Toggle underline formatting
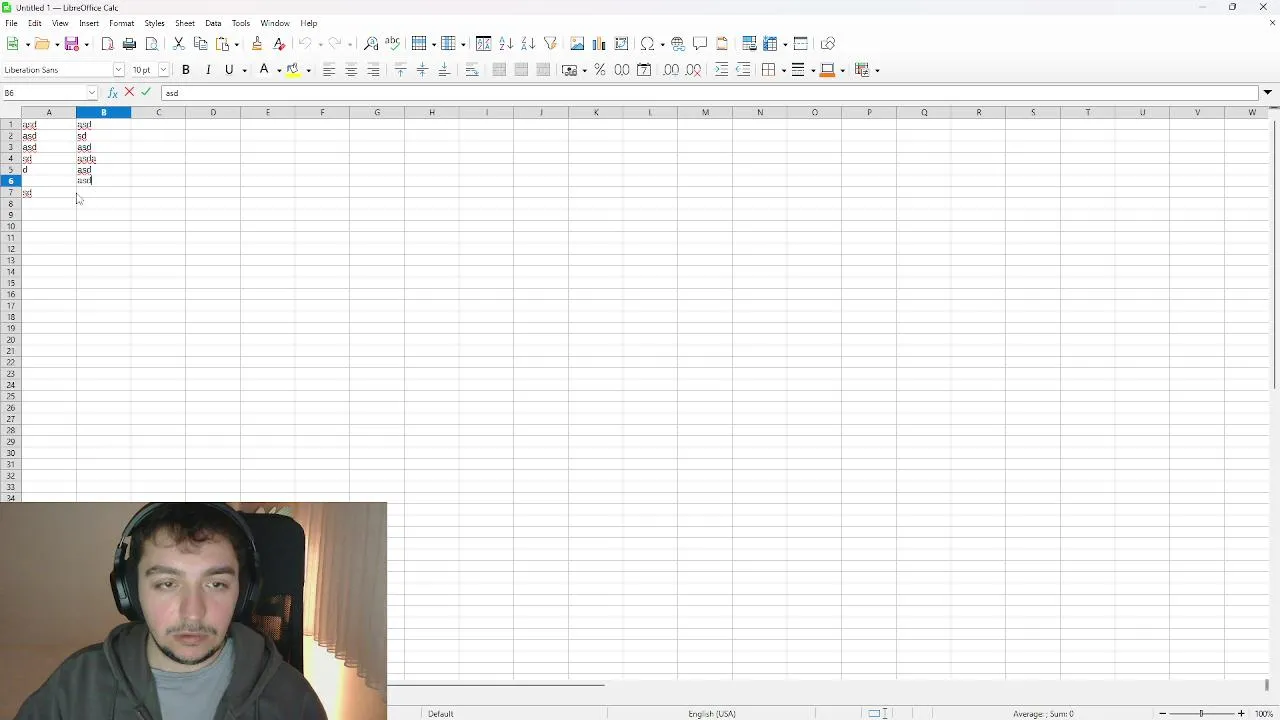This screenshot has width=1280, height=720. click(x=229, y=70)
